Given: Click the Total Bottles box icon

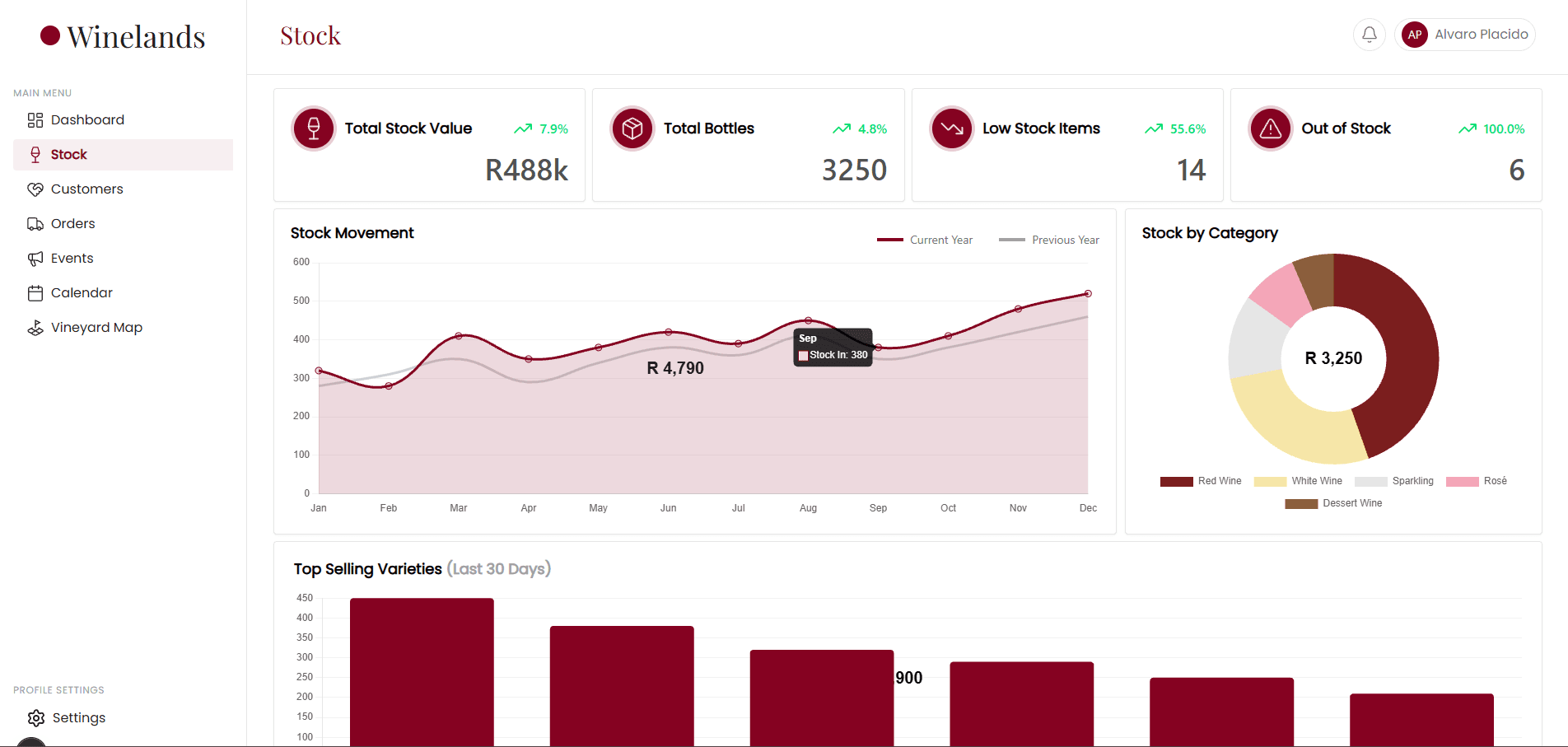Looking at the screenshot, I should (632, 128).
